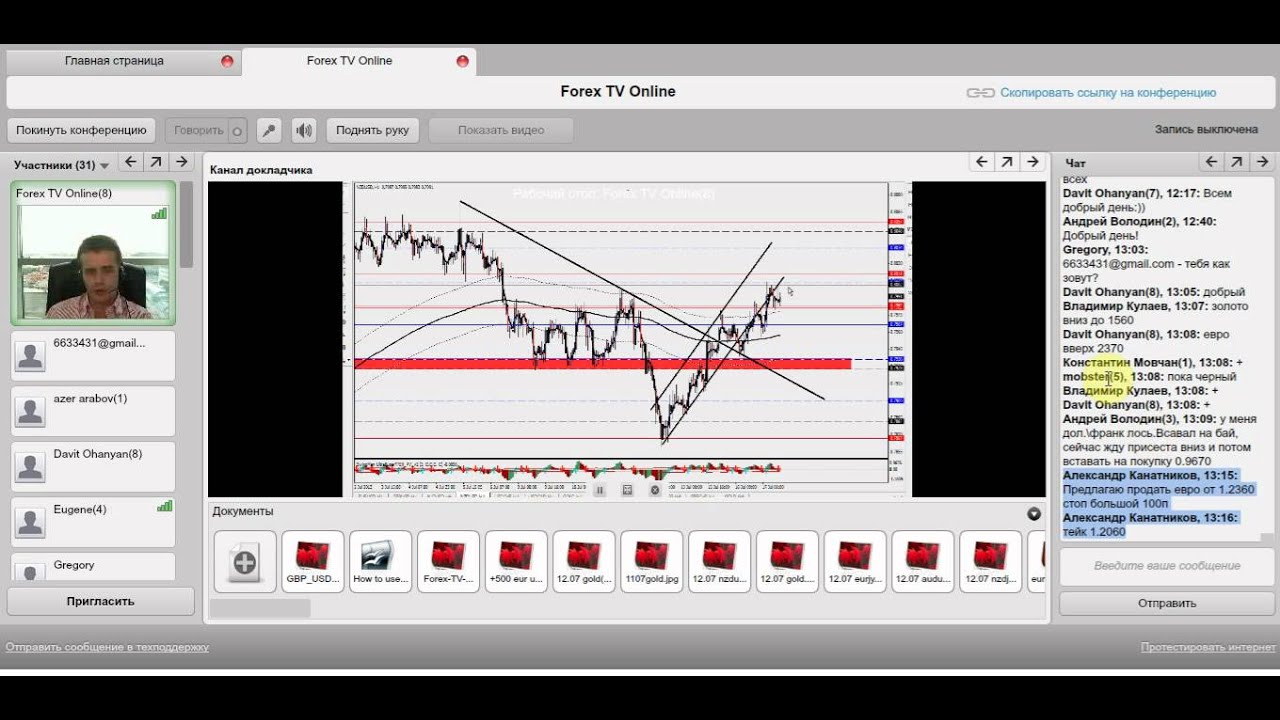The image size is (1280, 720).
Task: Select participant Gregory in the list
Action: pyautogui.click(x=93, y=567)
